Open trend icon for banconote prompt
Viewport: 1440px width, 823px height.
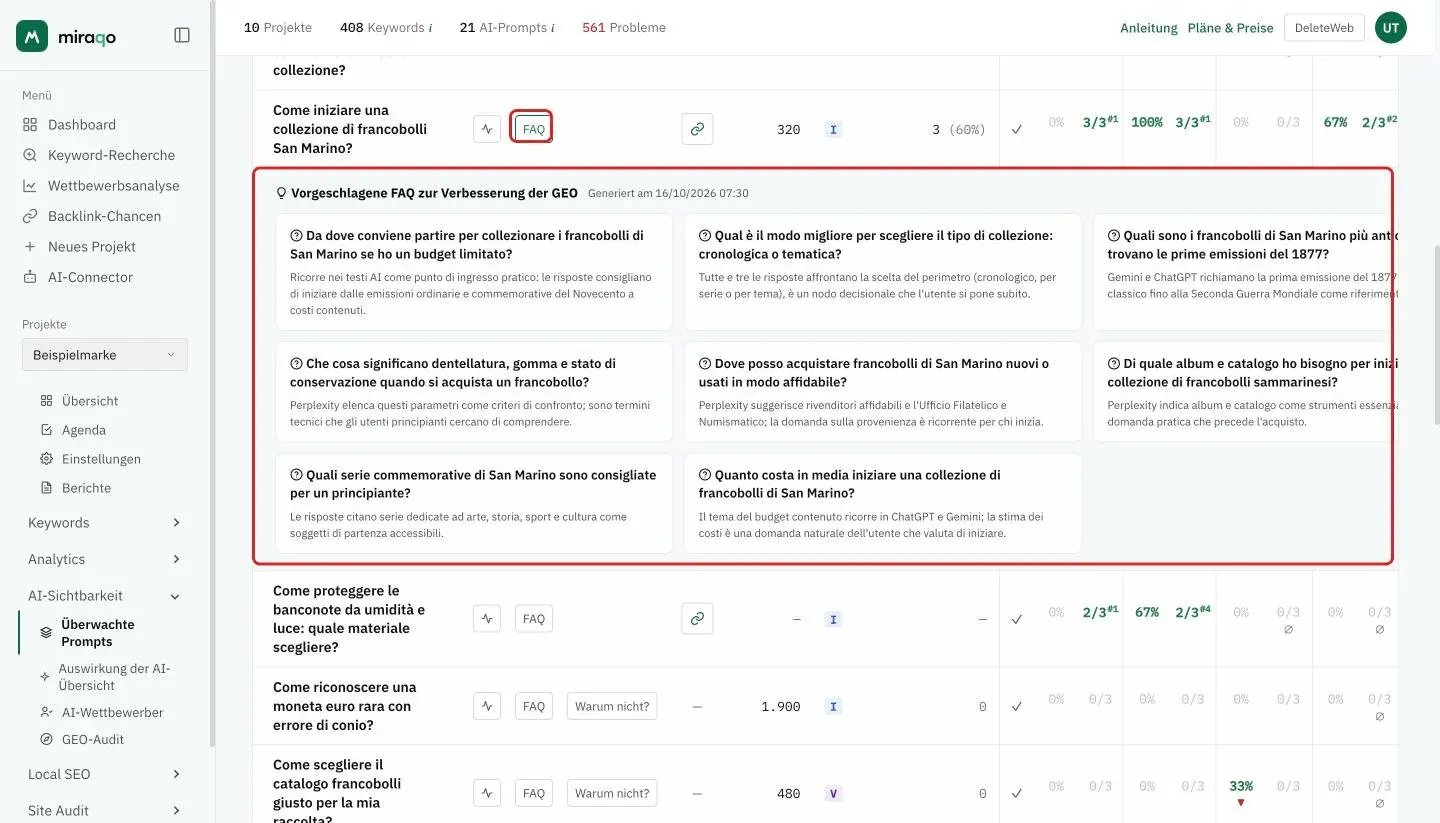pyautogui.click(x=487, y=619)
